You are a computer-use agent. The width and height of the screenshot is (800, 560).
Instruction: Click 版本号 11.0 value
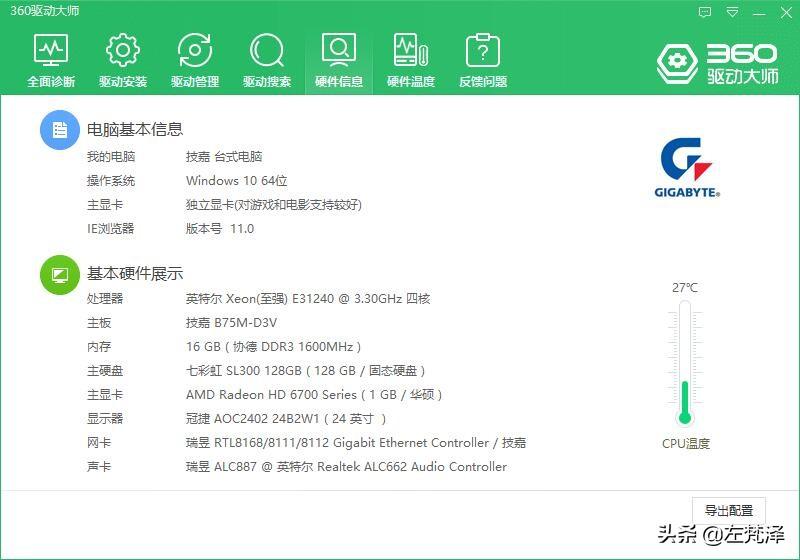point(220,228)
